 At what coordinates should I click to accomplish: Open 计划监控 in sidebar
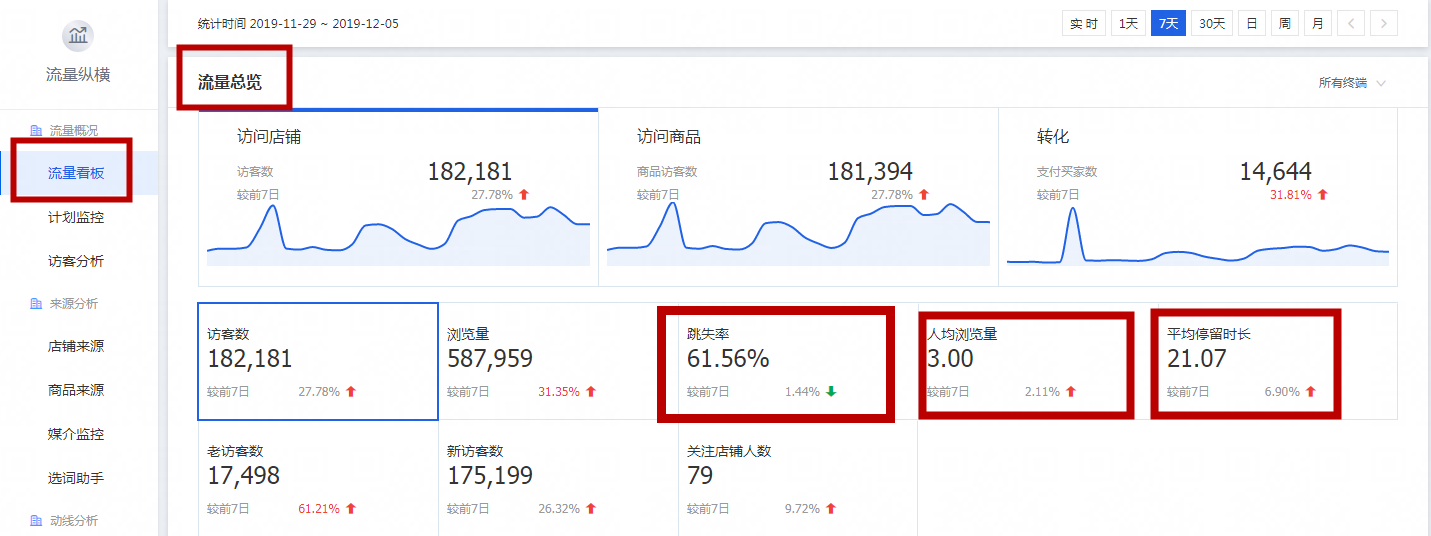78,217
